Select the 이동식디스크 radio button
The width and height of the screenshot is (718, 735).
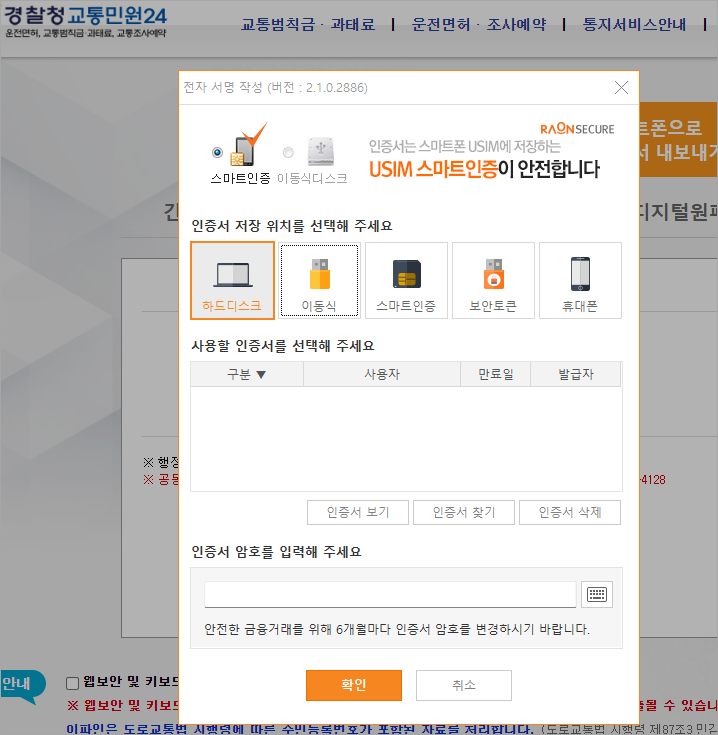point(288,153)
